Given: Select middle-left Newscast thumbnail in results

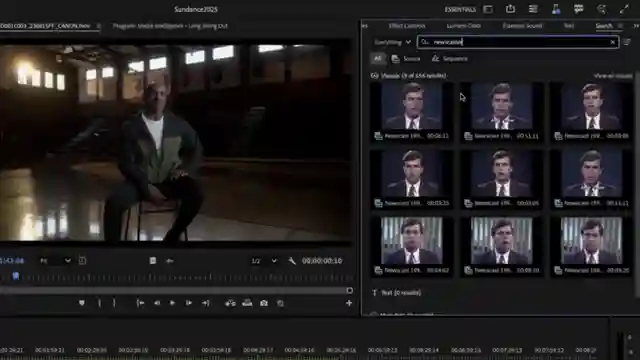Looking at the screenshot, I should coord(411,179).
